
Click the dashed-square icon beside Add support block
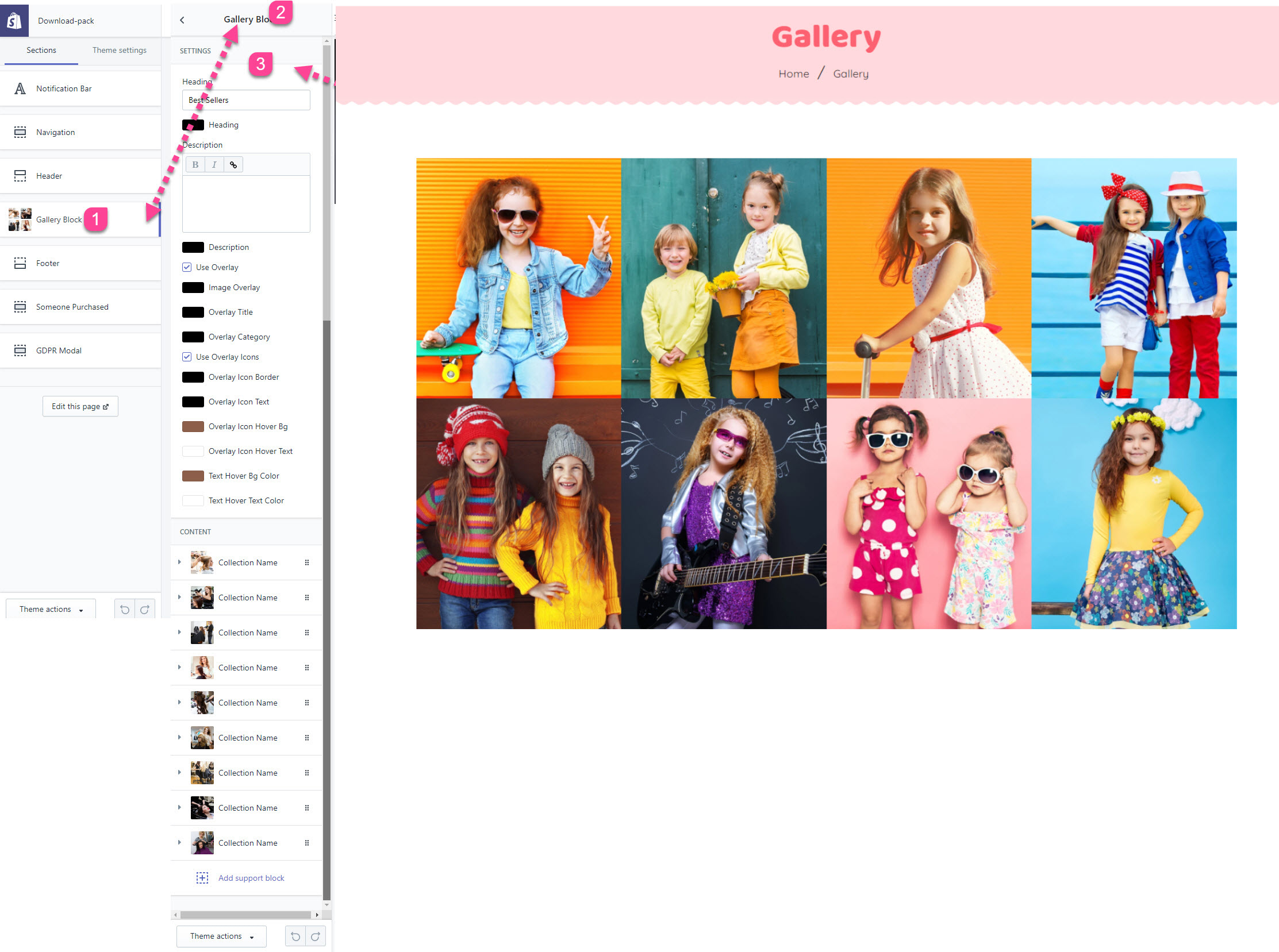pos(202,878)
